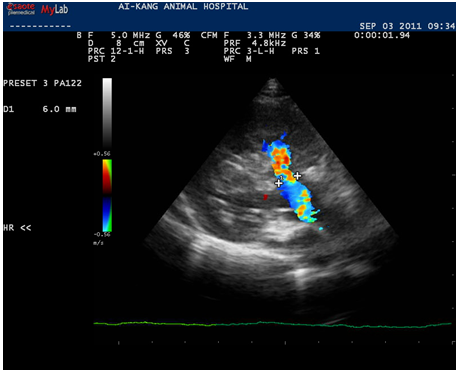Click the small red marker in the sector
This screenshot has height=373, width=460.
pos(265,197)
